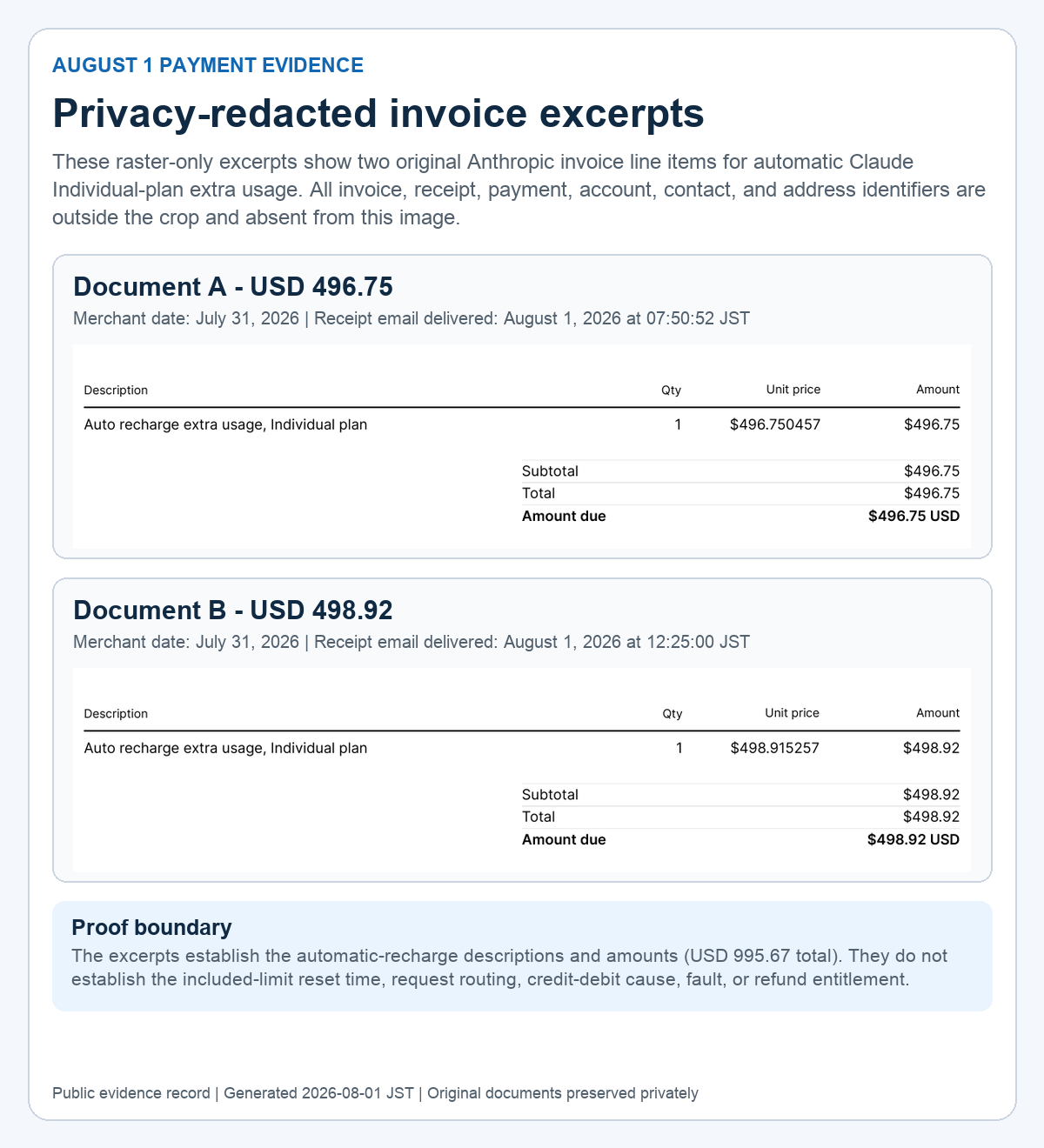Select the Document B - USD 498.92 heading
This screenshot has width=1044, height=1148.
point(233,611)
